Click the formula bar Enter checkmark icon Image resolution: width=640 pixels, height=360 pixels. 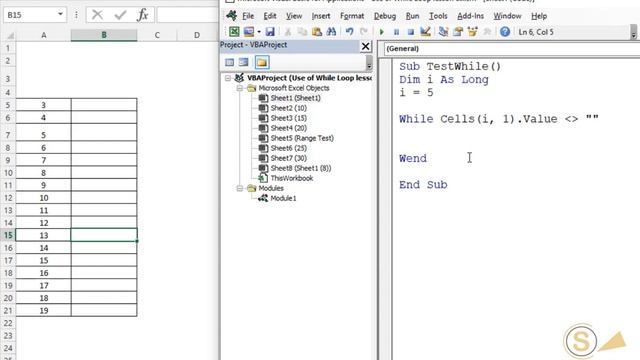(120, 15)
